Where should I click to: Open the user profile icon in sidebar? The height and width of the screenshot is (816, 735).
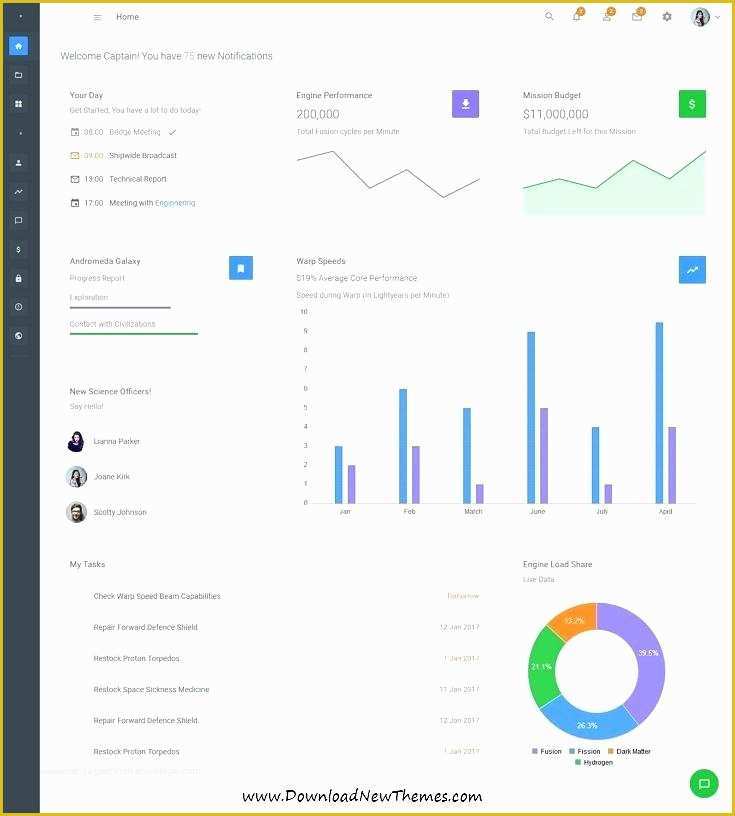(19, 163)
